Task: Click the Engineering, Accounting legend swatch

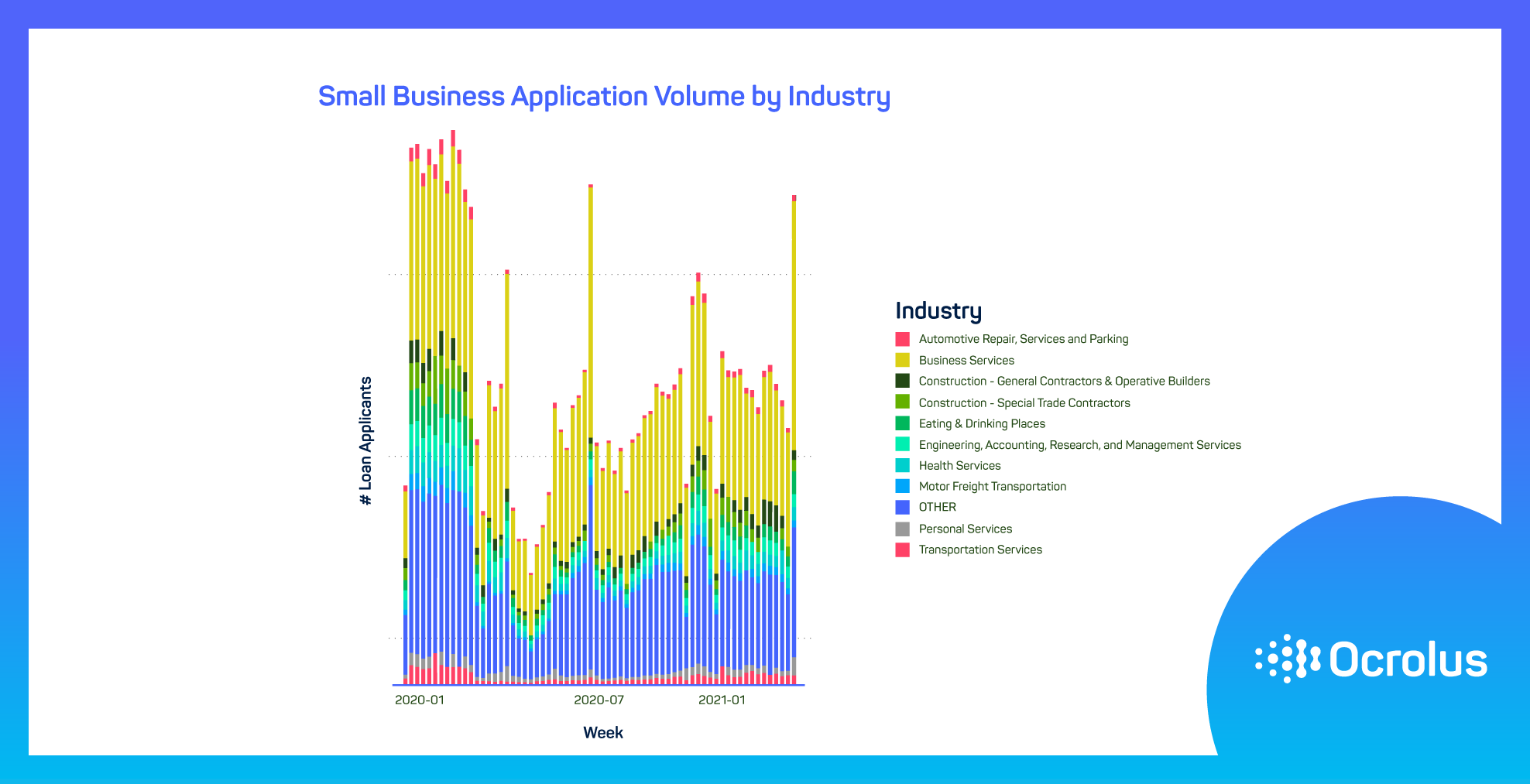Action: click(902, 444)
